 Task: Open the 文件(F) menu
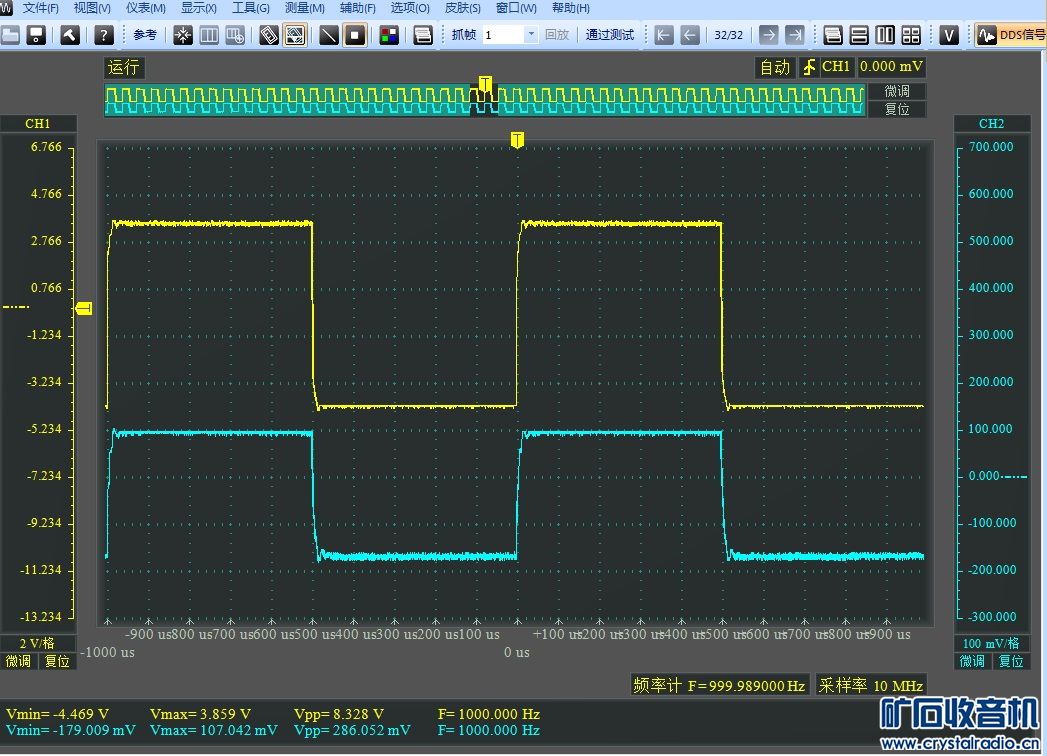coord(41,8)
